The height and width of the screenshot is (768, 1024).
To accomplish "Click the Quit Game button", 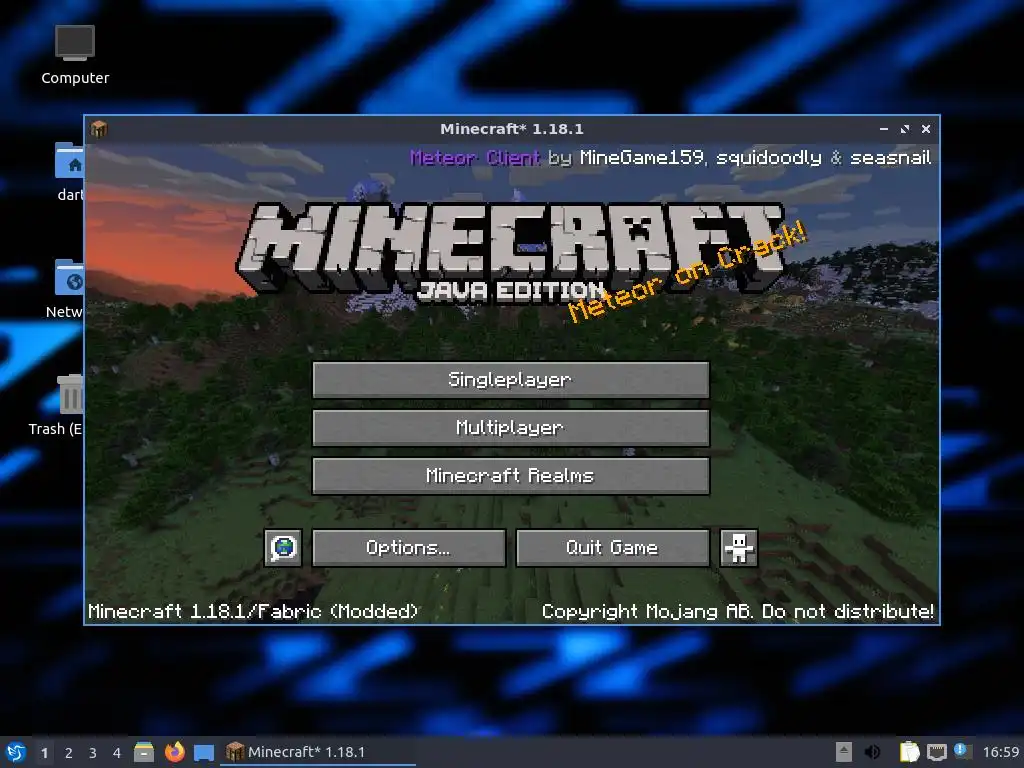I will 613,547.
